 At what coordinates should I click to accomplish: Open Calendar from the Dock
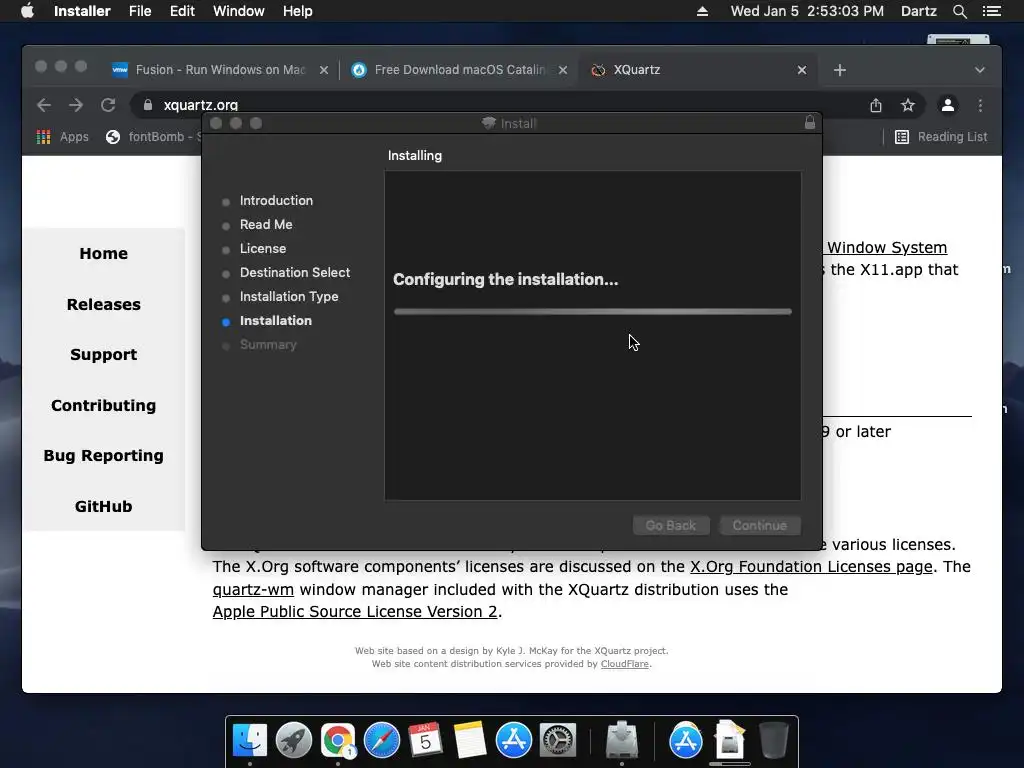(425, 740)
